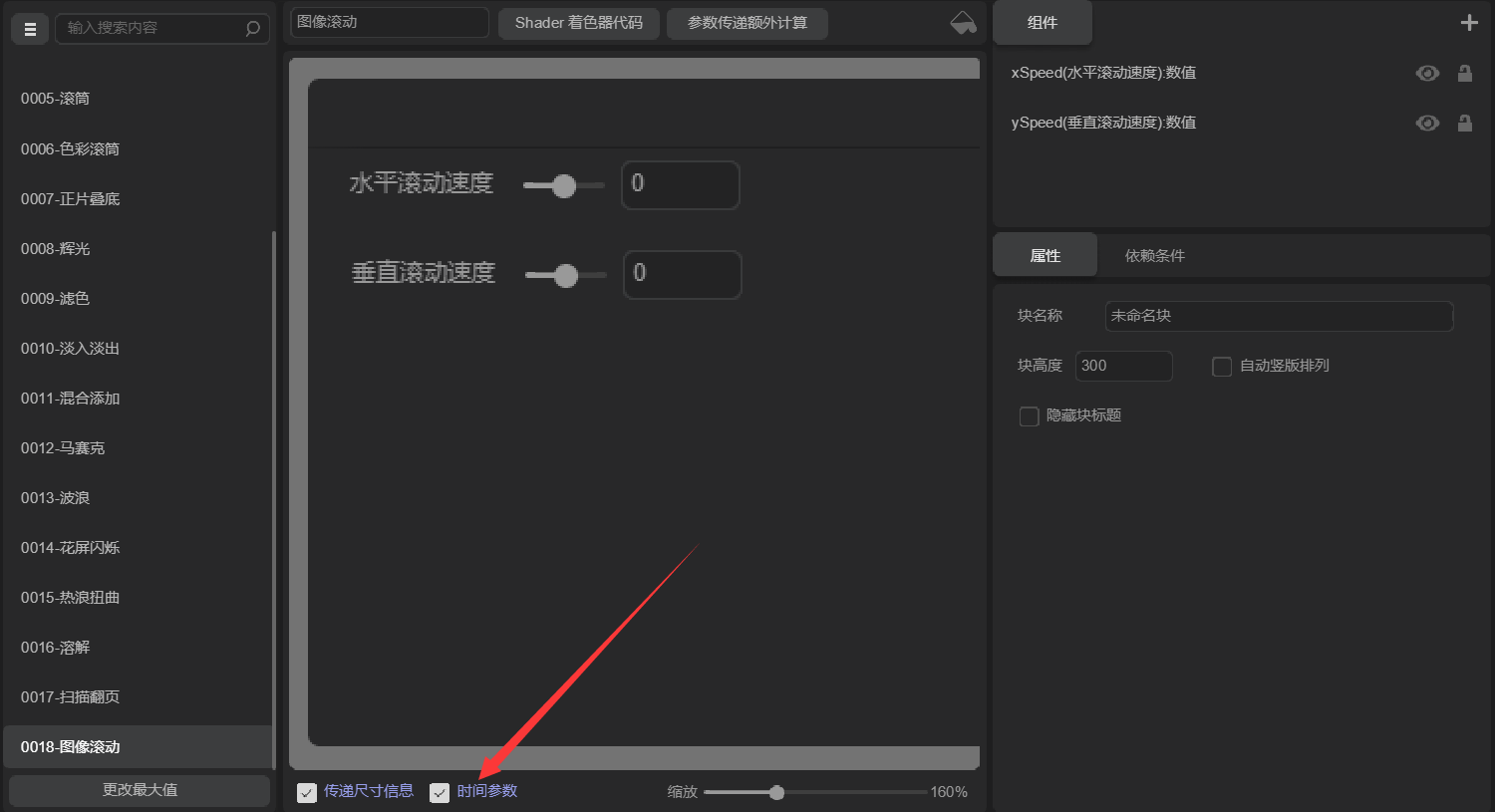Click the 水平滚动速度 slider handle

[564, 186]
